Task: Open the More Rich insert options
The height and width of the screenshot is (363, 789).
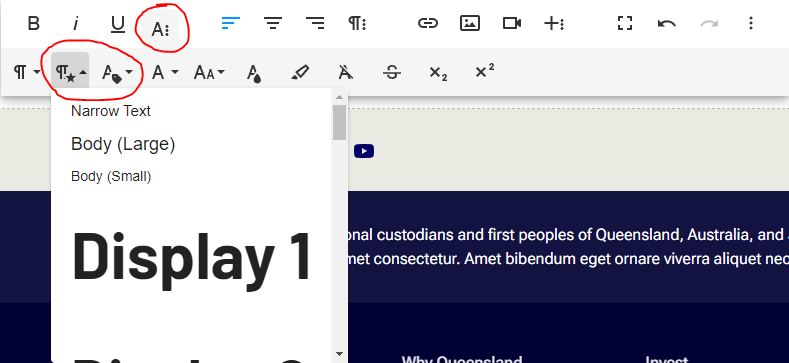Action: point(554,23)
